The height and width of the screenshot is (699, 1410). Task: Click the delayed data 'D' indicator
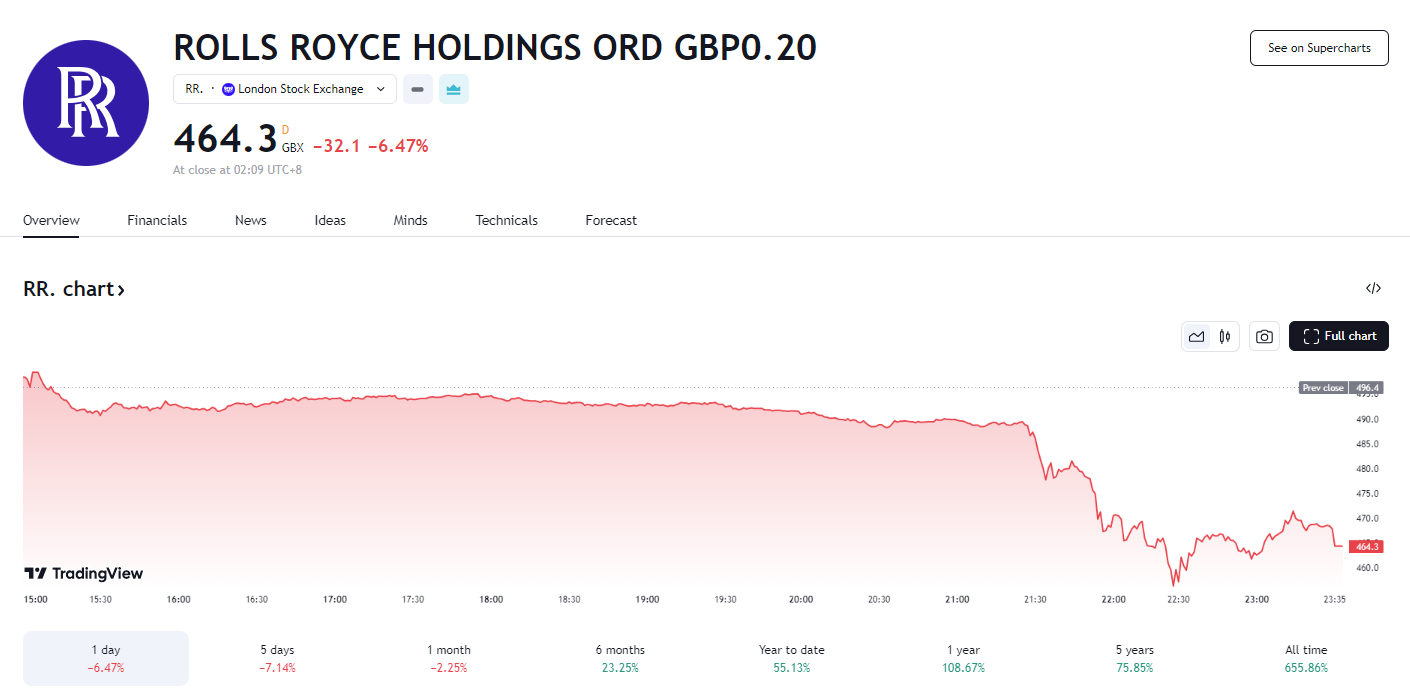[285, 129]
